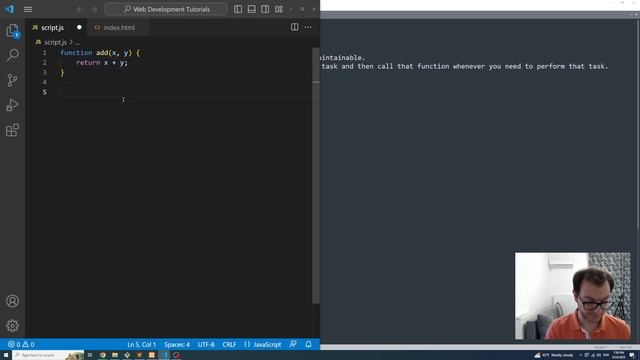Open the Search view in the activity bar

[13, 55]
